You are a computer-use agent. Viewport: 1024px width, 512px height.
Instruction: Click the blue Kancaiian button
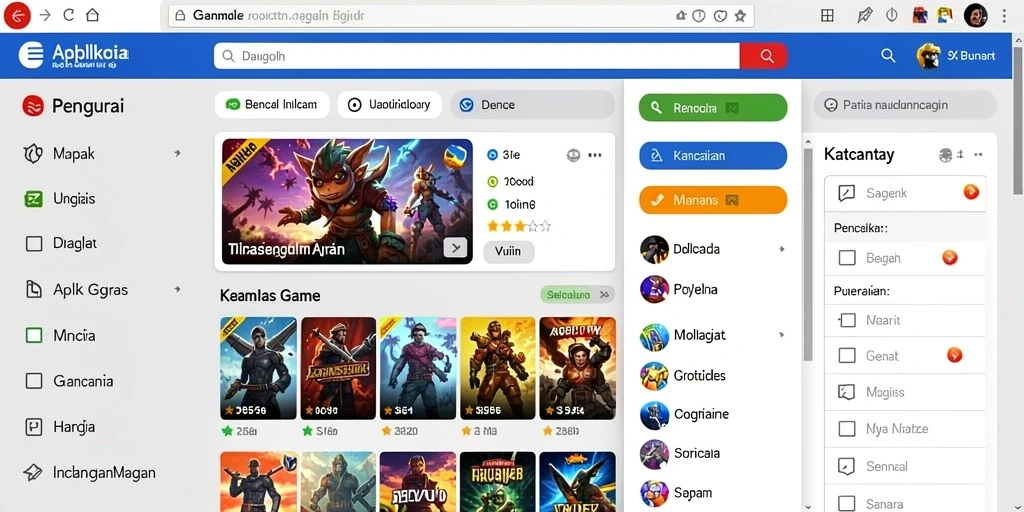pos(713,155)
